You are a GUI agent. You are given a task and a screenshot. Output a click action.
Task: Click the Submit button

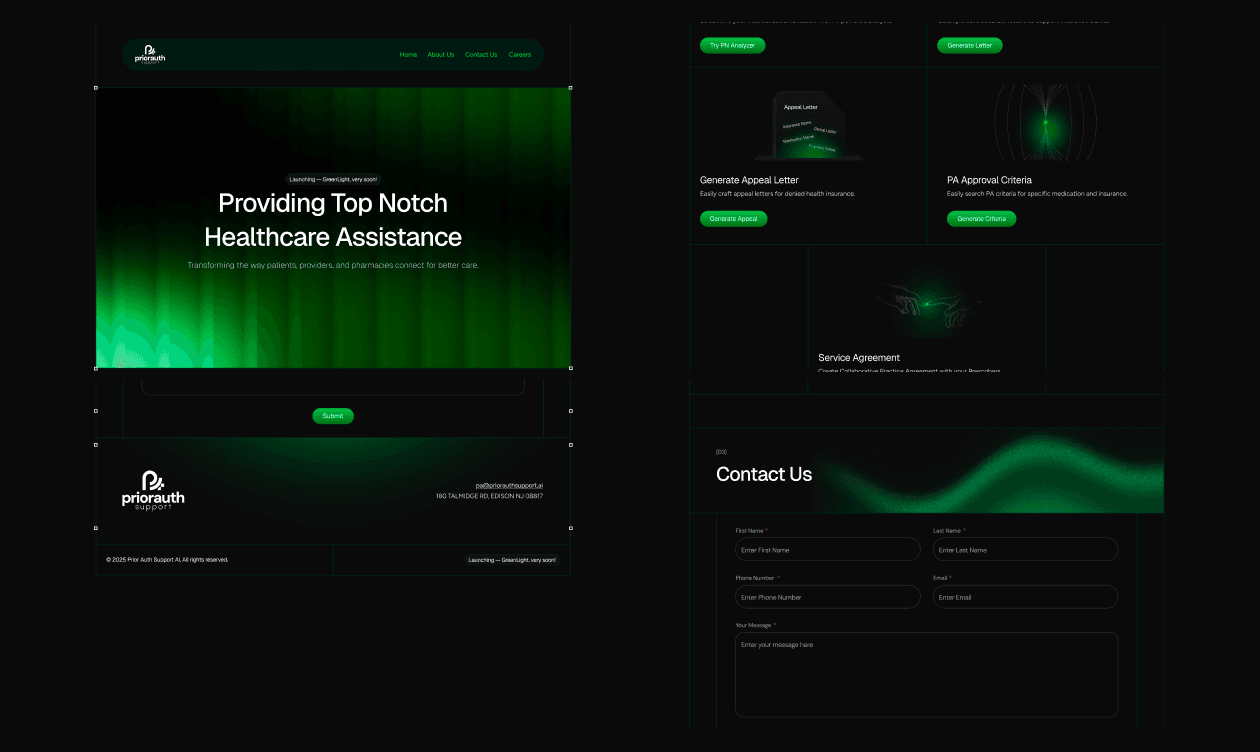[x=333, y=416]
